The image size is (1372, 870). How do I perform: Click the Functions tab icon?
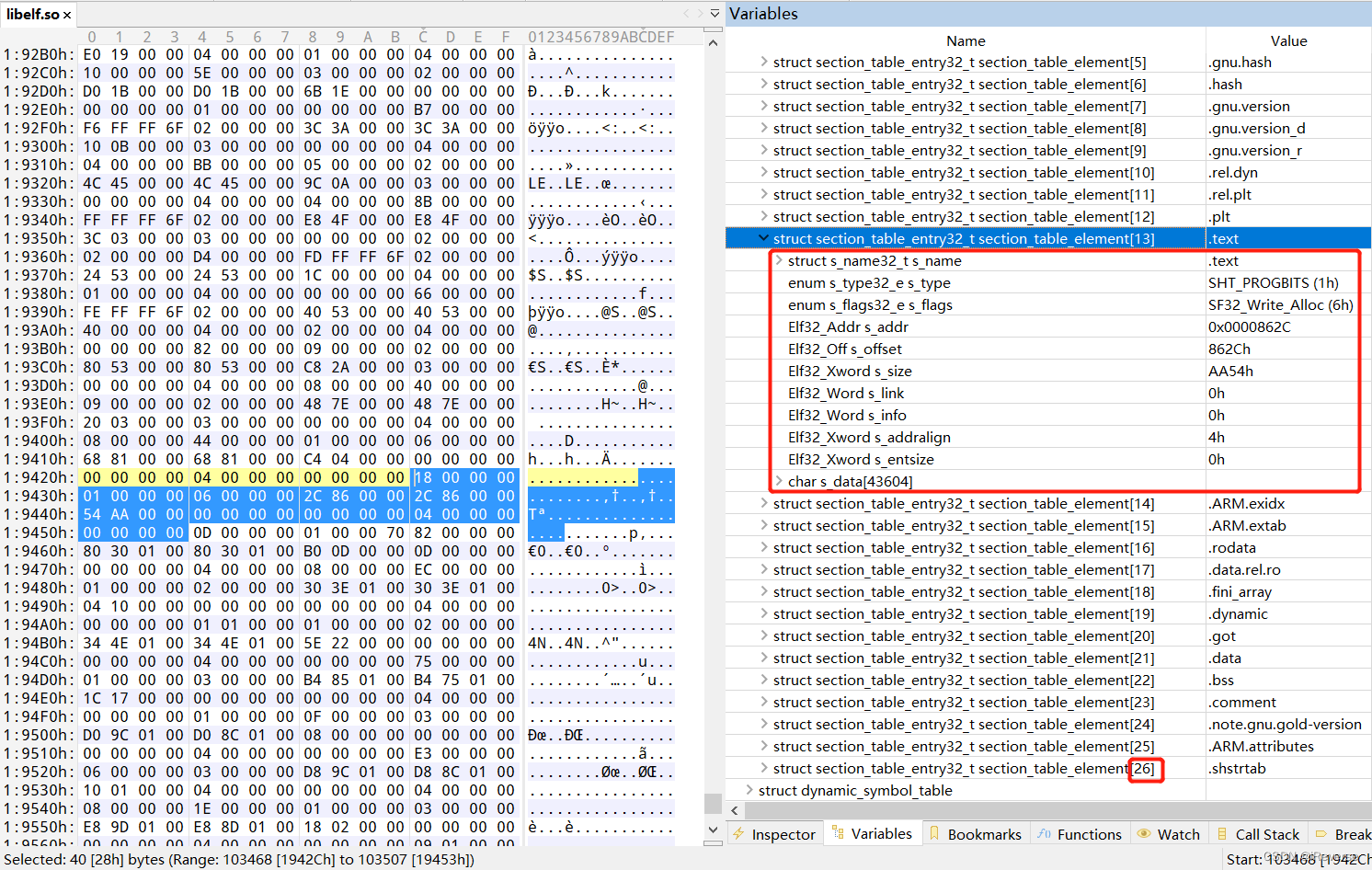point(1044,833)
